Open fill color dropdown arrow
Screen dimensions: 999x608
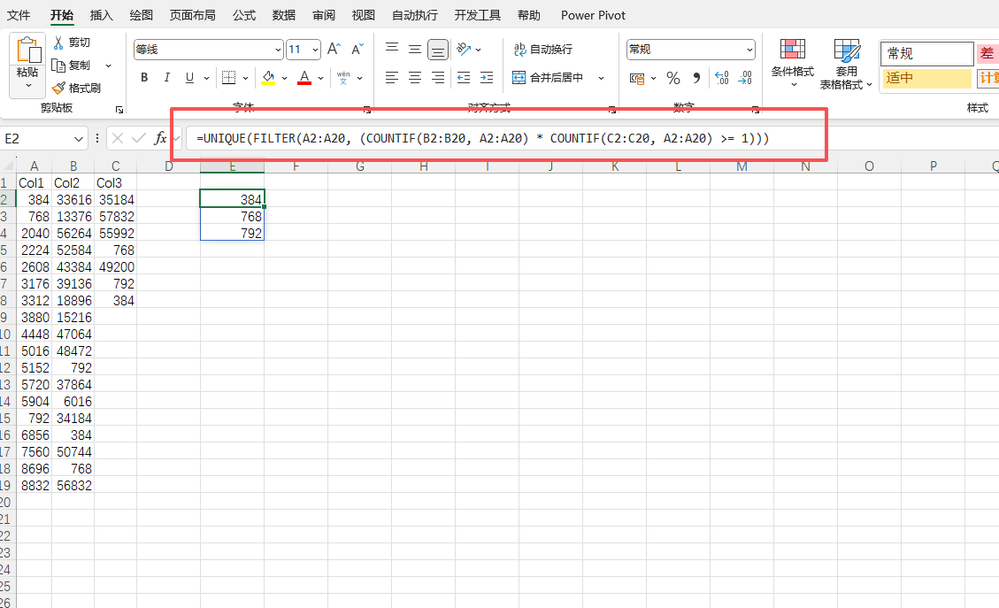click(284, 78)
